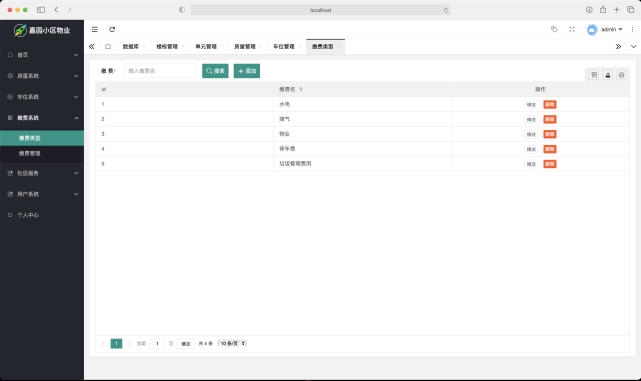The width and height of the screenshot is (641, 381).
Task: Click the rocket logo in sidebar
Action: (20, 30)
